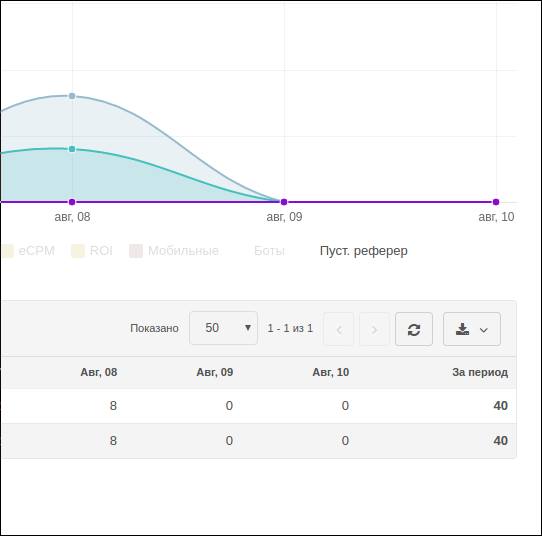Sort by Авг, 10 column header
This screenshot has width=542, height=536.
[331, 372]
